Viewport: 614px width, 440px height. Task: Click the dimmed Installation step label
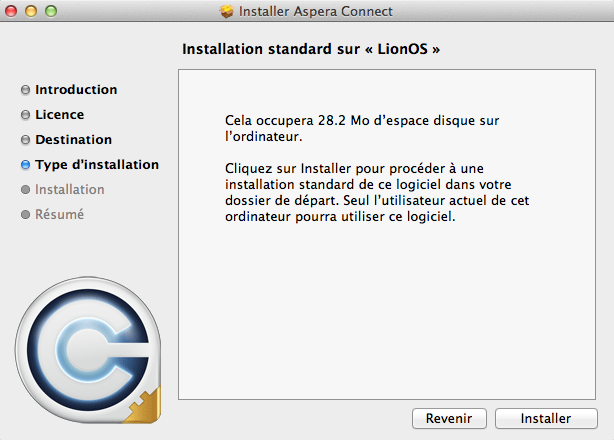click(70, 190)
